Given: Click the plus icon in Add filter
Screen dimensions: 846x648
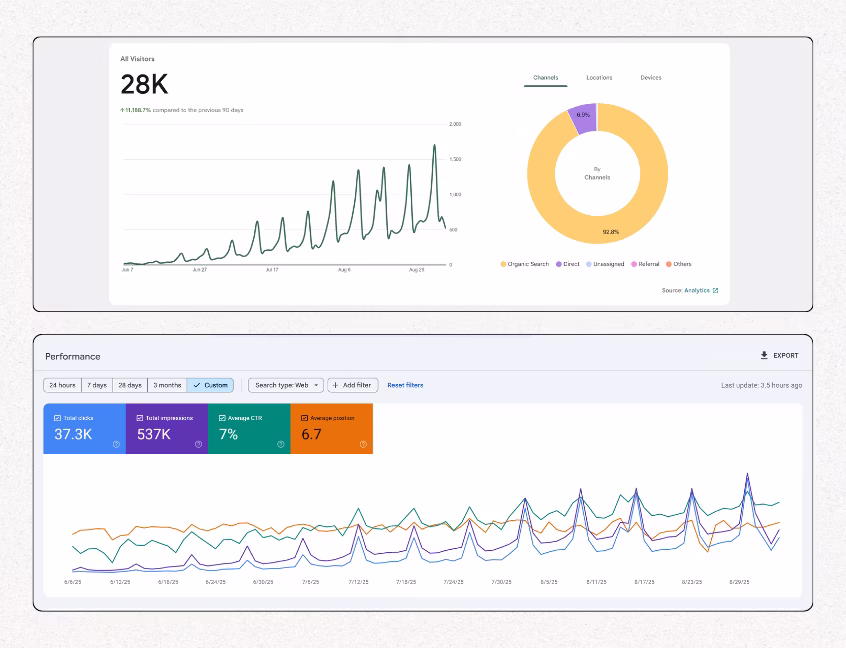Looking at the screenshot, I should [x=335, y=385].
